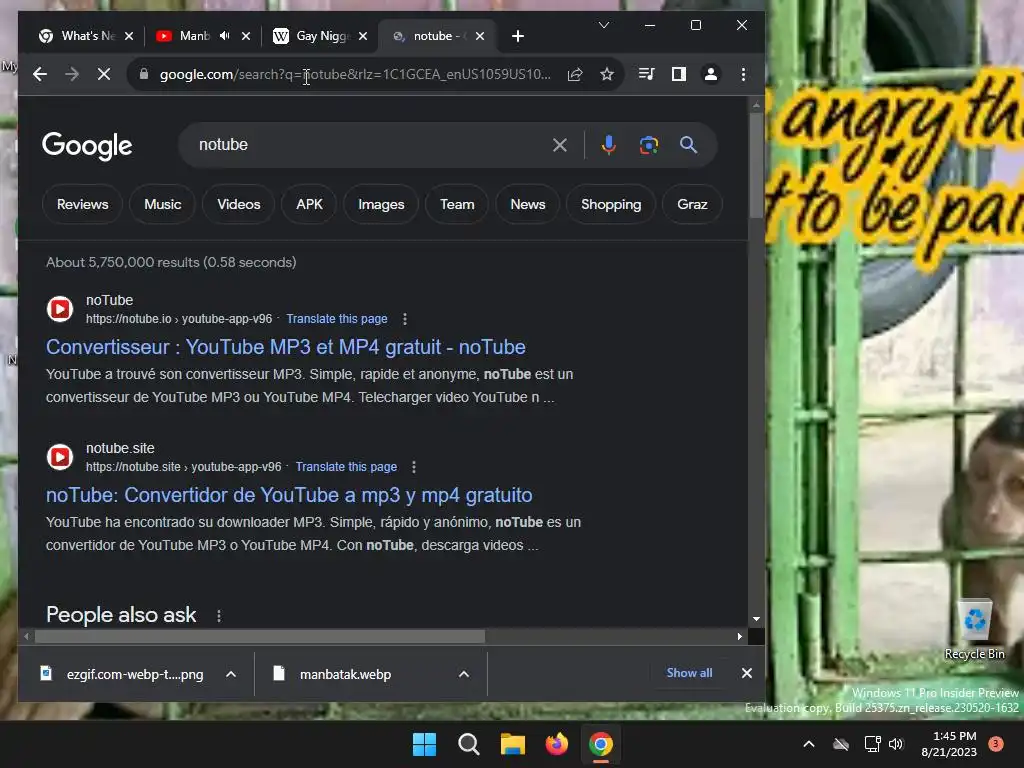This screenshot has width=1024, height=768.
Task: Open Chrome three-dot menu
Action: pos(743,74)
